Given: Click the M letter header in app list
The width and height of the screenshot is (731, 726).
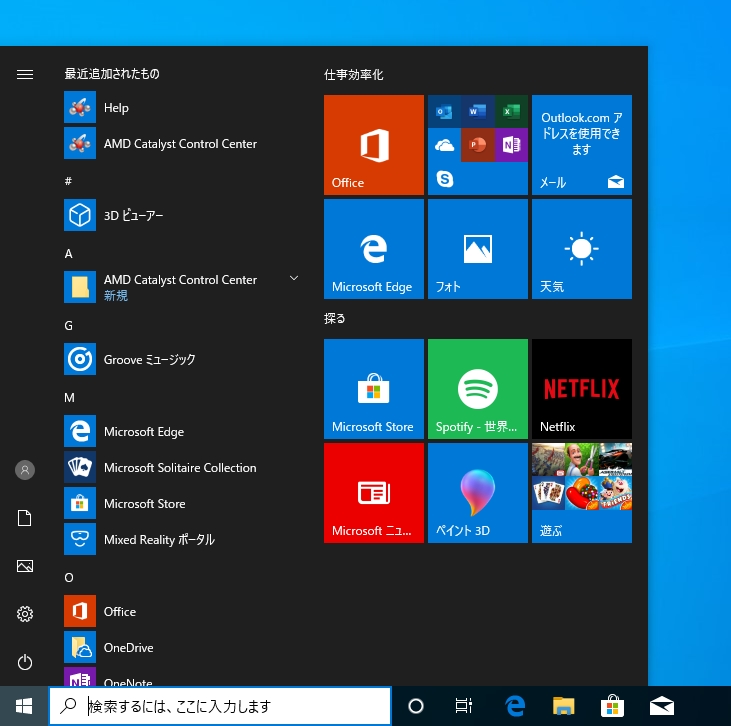Looking at the screenshot, I should [x=69, y=397].
